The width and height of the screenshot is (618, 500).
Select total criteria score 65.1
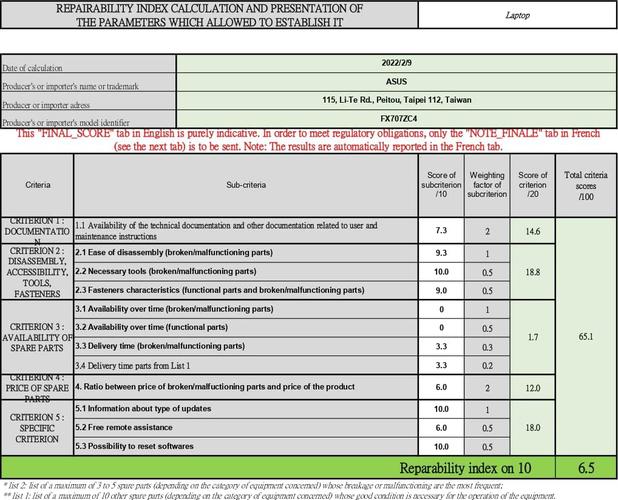586,336
